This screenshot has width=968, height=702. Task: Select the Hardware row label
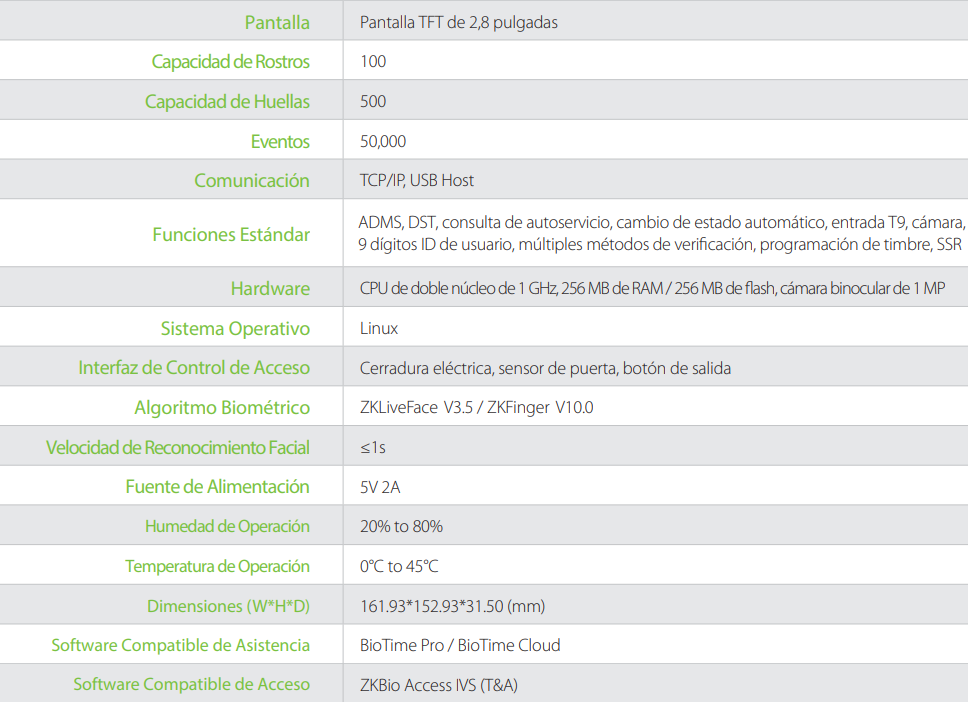(270, 288)
